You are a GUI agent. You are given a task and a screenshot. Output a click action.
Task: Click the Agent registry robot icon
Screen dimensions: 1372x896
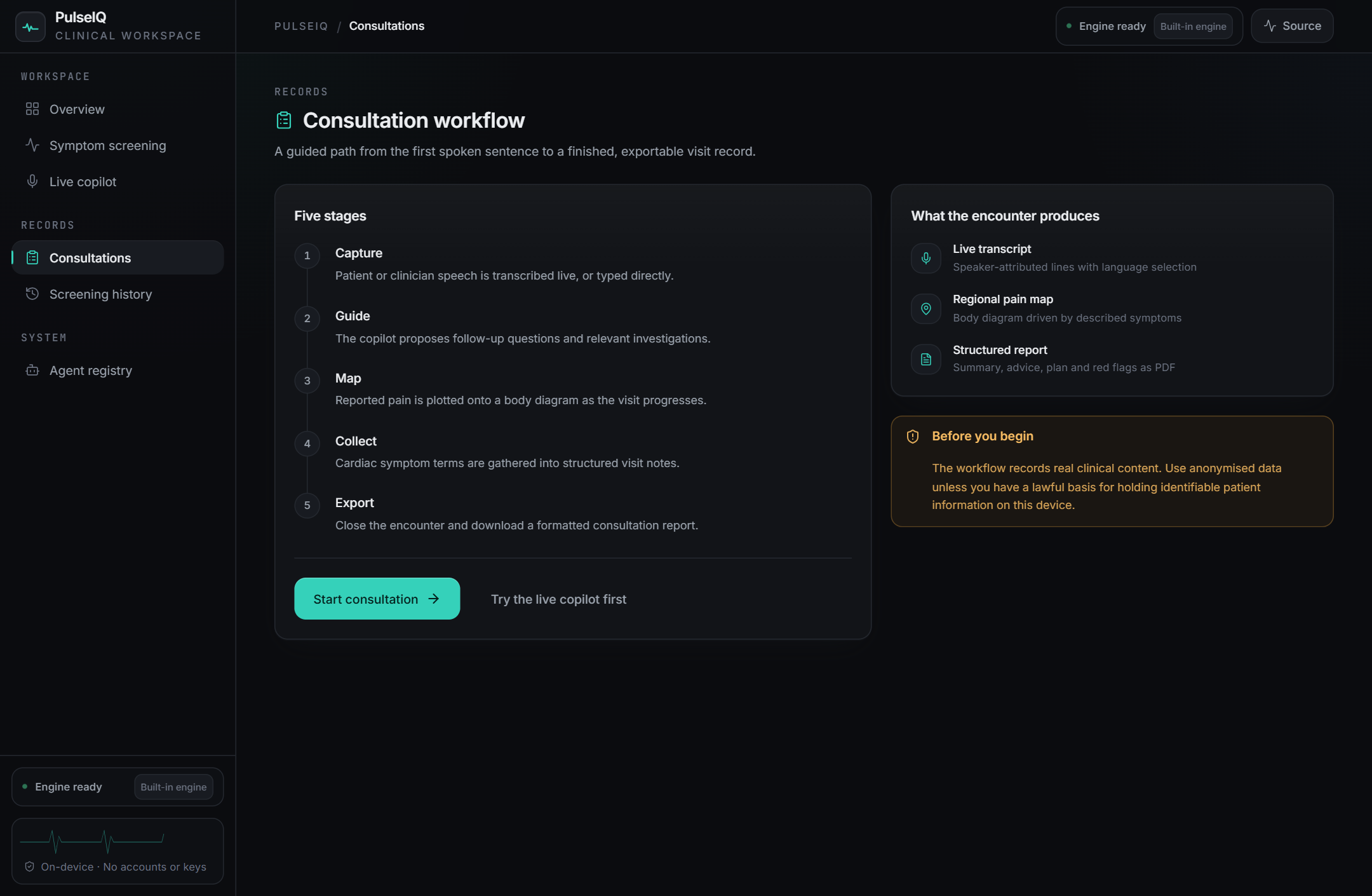pyautogui.click(x=32, y=370)
